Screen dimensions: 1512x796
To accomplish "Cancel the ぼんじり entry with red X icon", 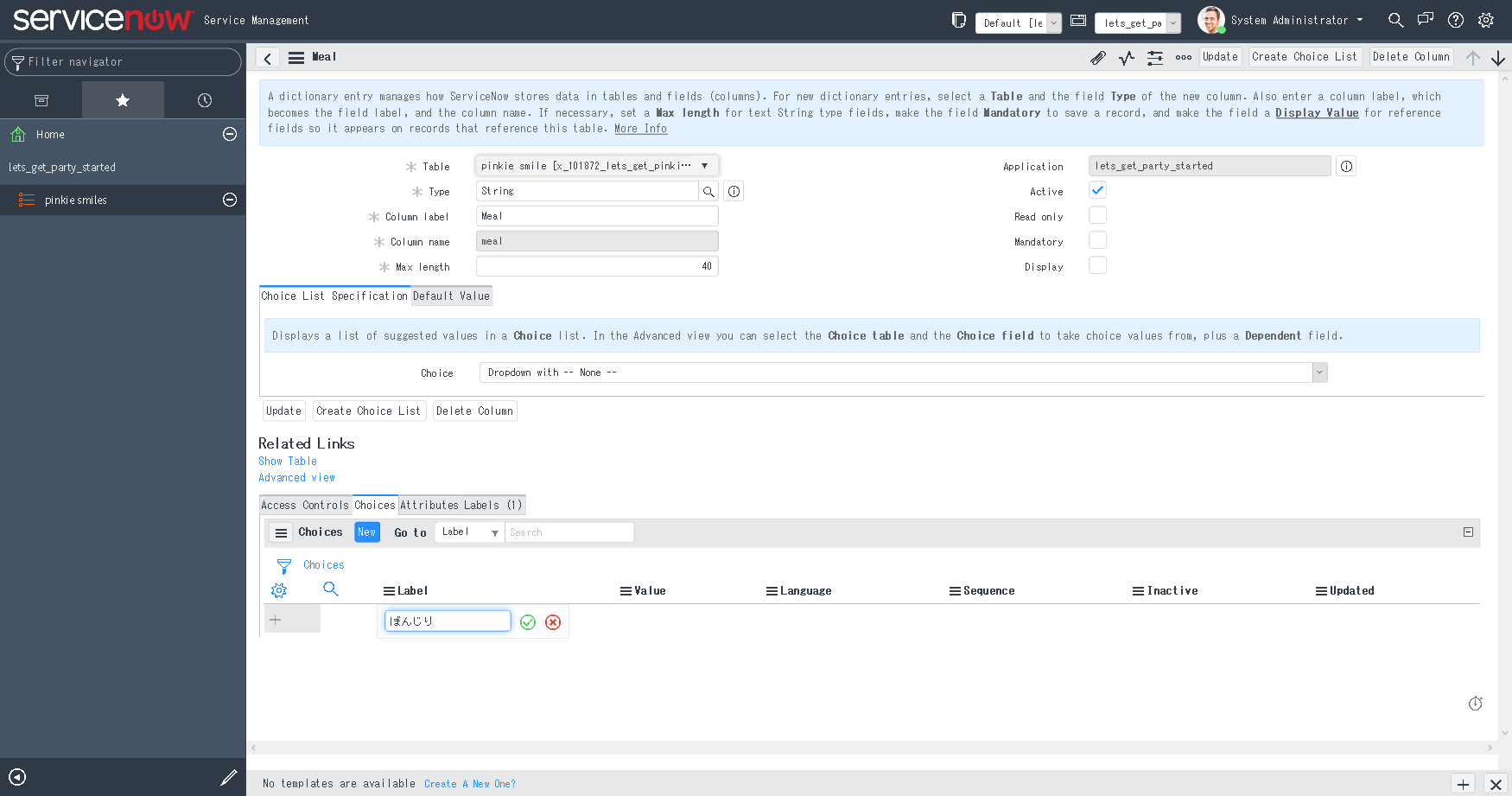I will [x=553, y=621].
